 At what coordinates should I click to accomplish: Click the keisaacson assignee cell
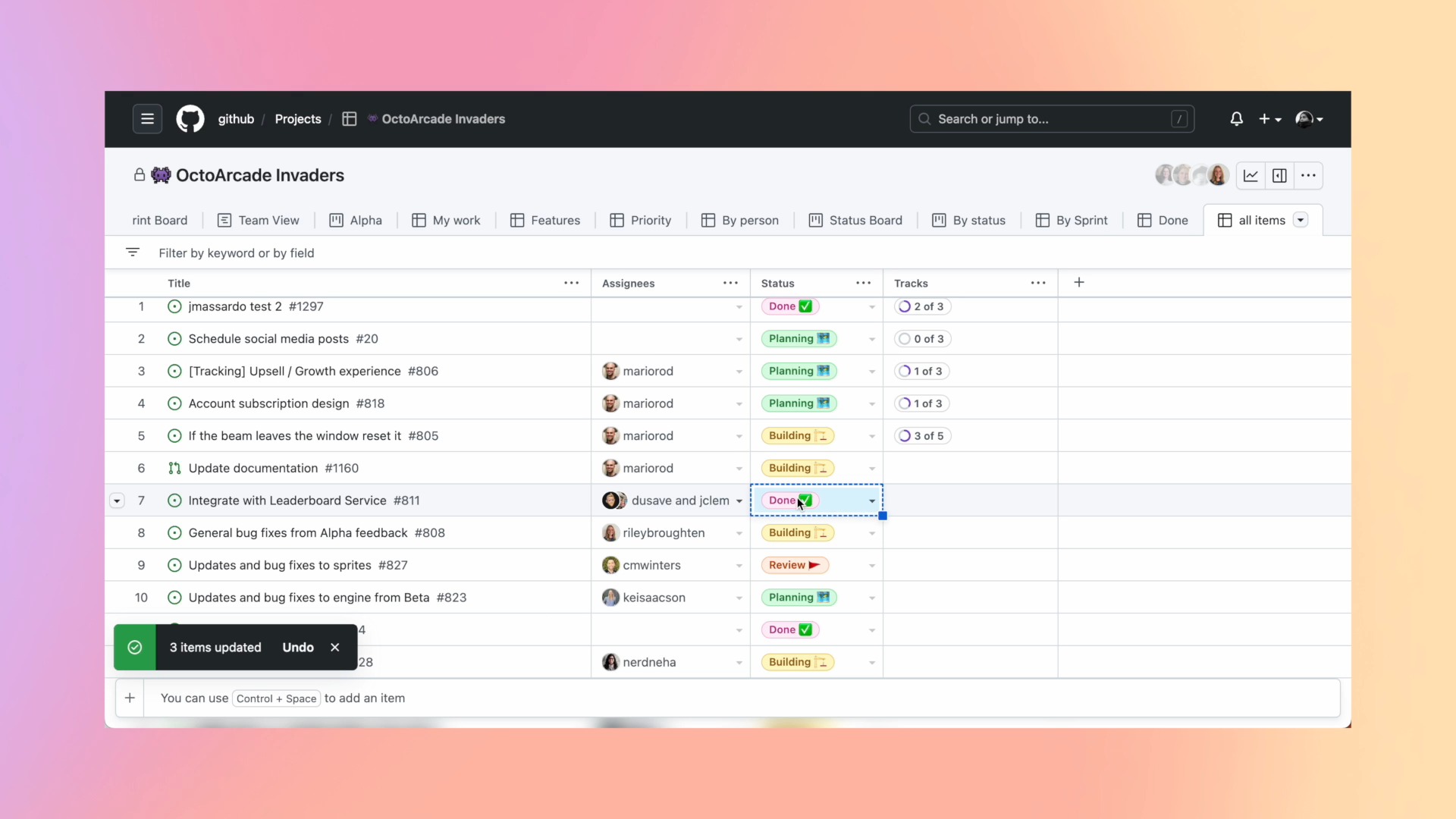[x=670, y=598]
